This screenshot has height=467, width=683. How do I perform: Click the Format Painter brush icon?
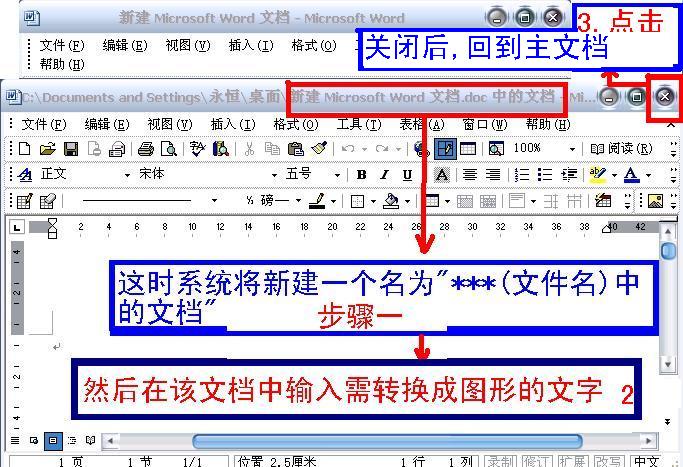click(x=319, y=149)
